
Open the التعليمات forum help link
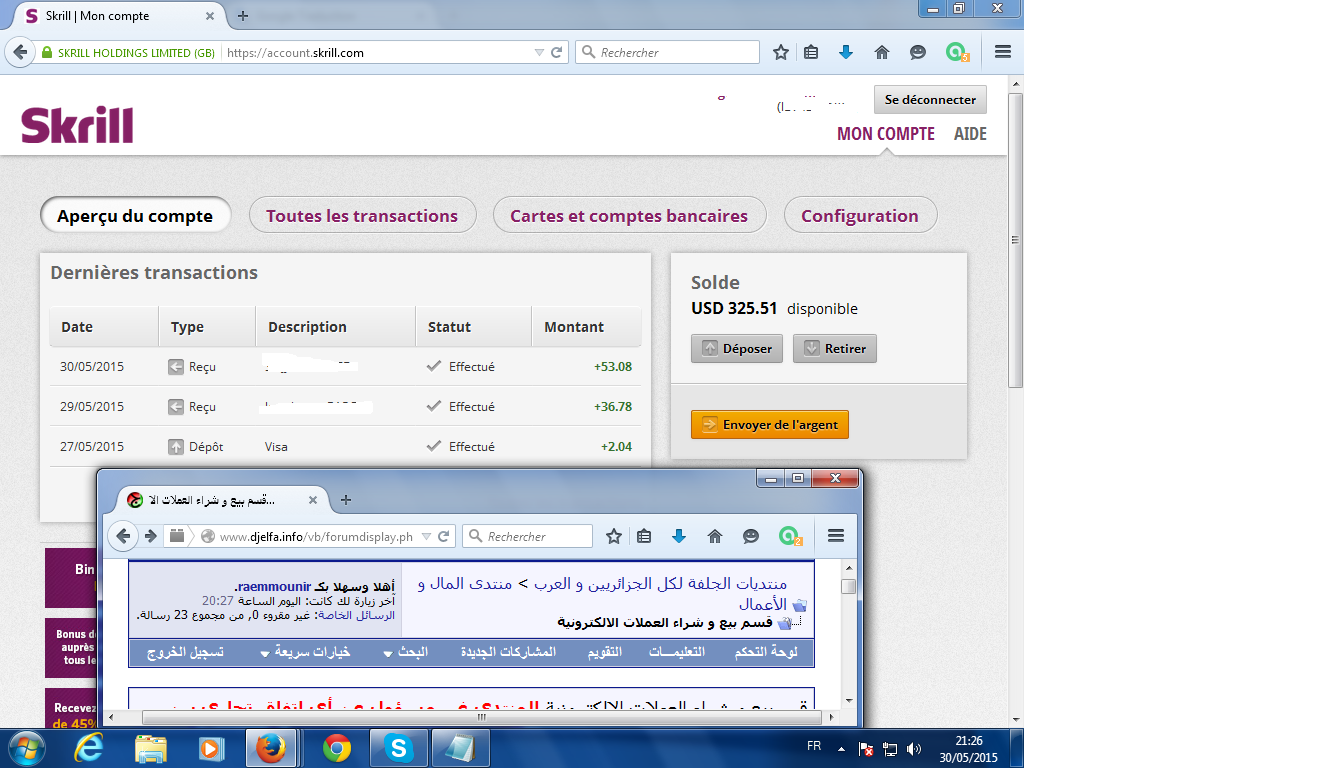click(x=677, y=652)
